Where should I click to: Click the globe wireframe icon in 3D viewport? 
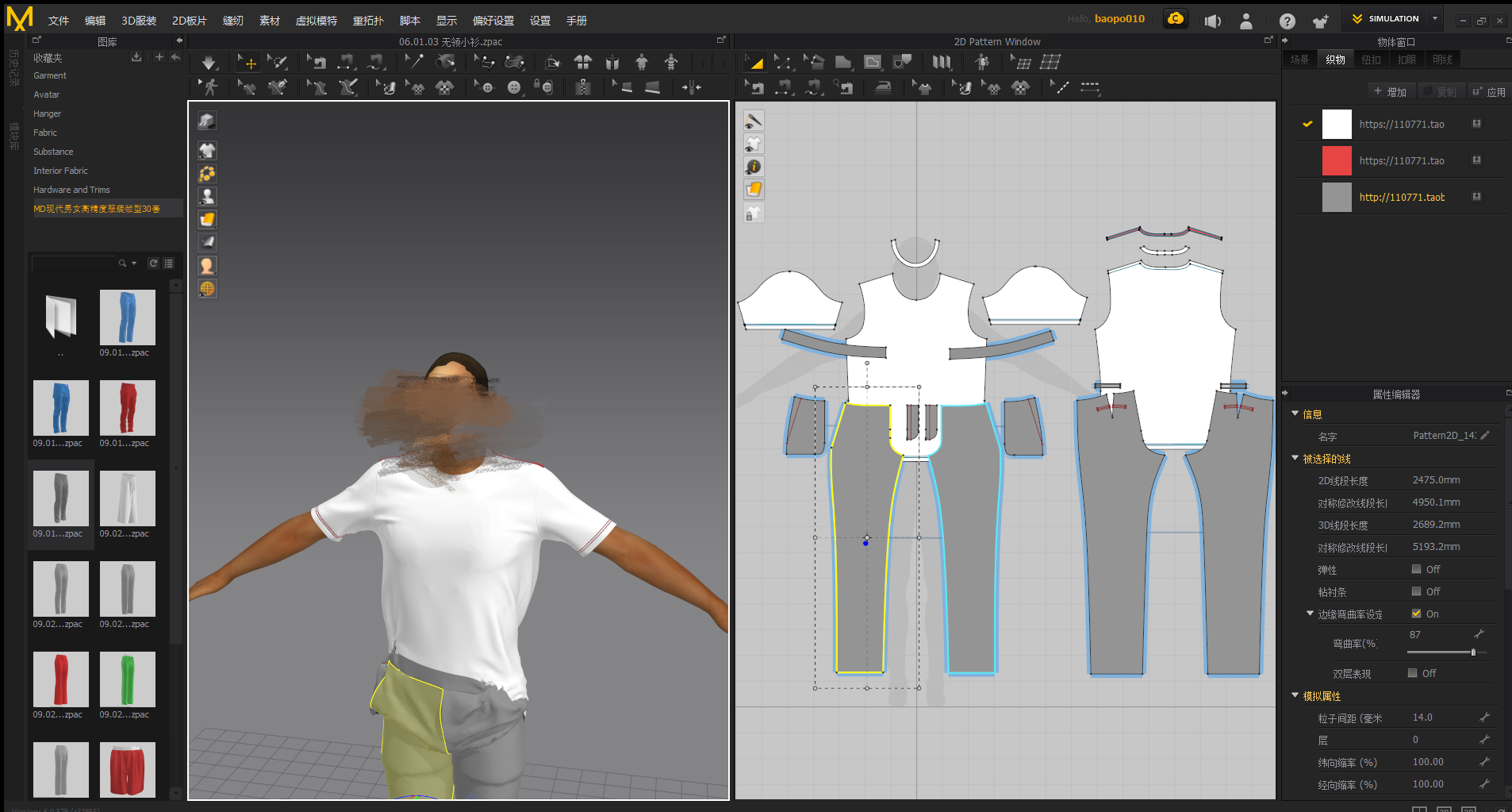pos(207,288)
